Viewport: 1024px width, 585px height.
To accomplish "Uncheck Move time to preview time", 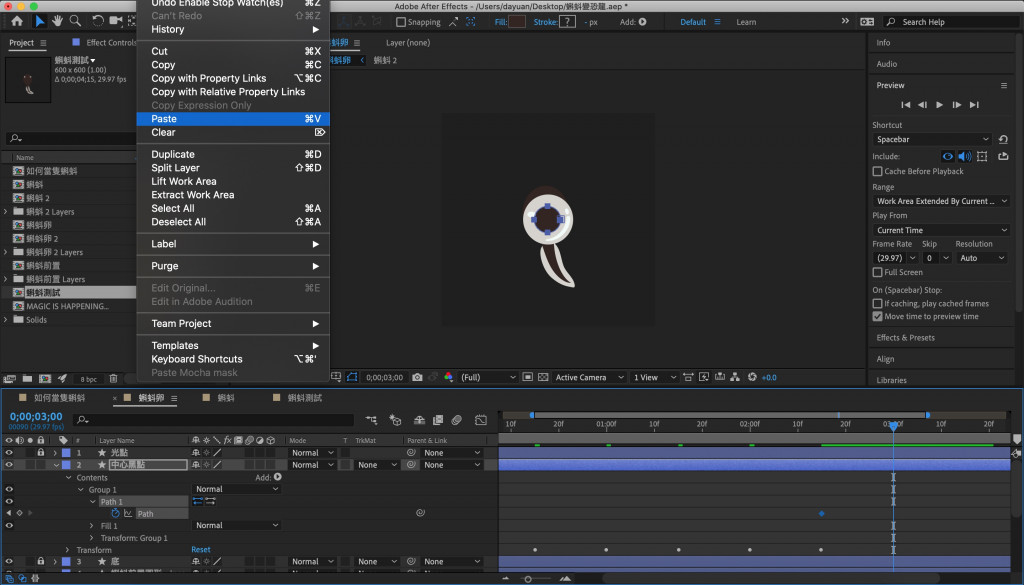I will pyautogui.click(x=878, y=316).
